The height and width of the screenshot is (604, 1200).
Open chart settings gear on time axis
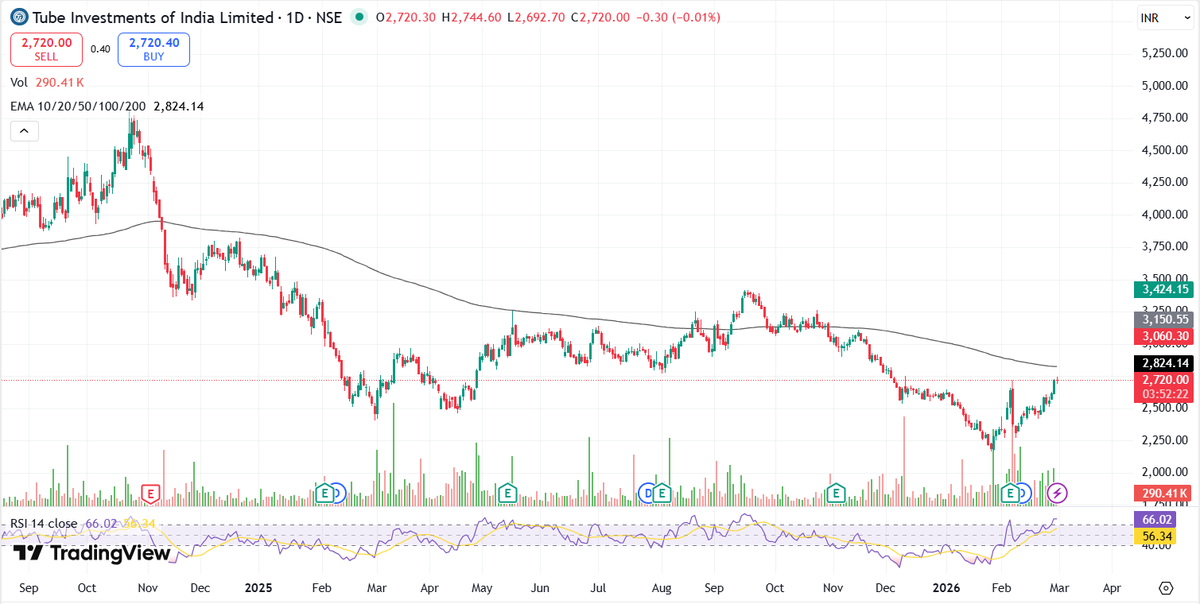[x=1165, y=587]
